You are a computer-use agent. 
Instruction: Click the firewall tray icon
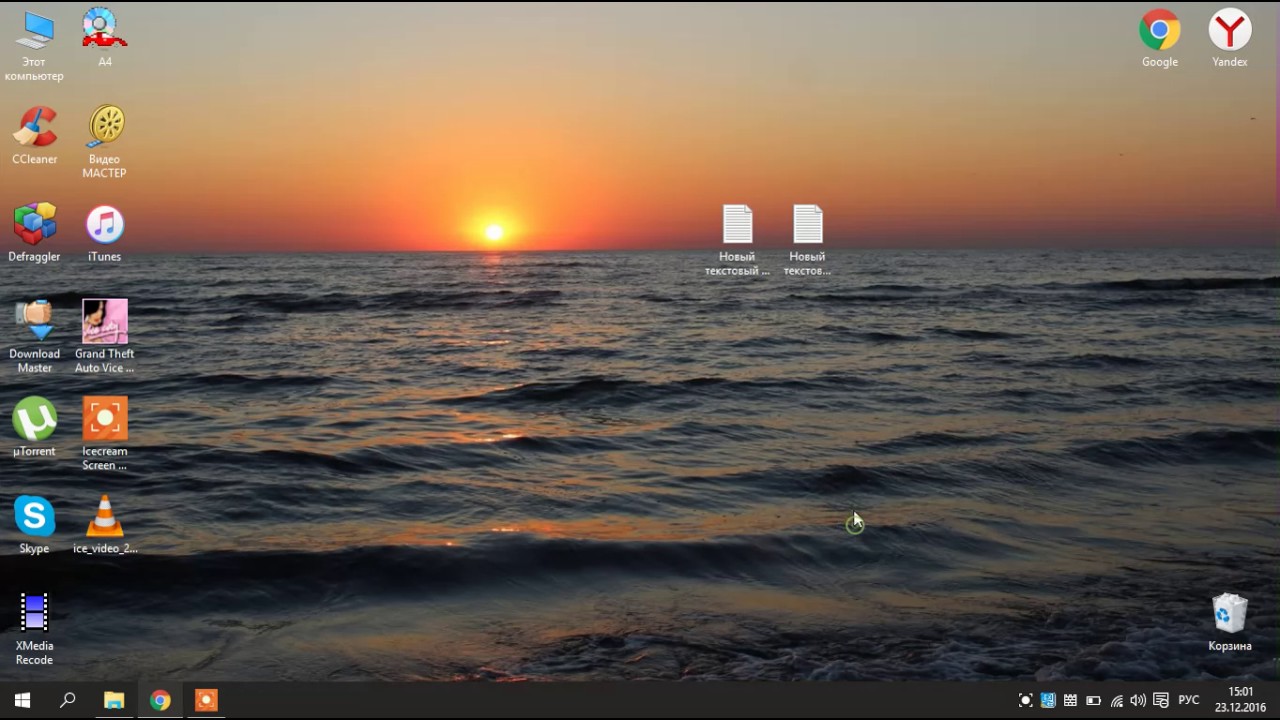(x=1070, y=701)
